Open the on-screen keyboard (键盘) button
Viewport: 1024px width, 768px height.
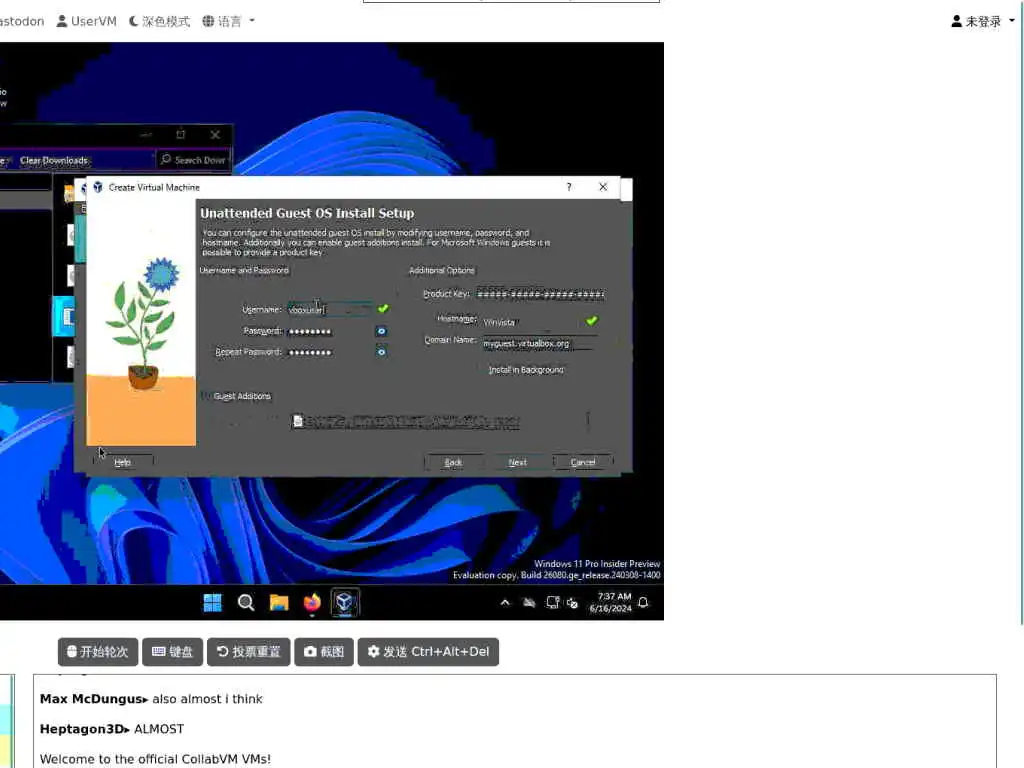point(172,652)
